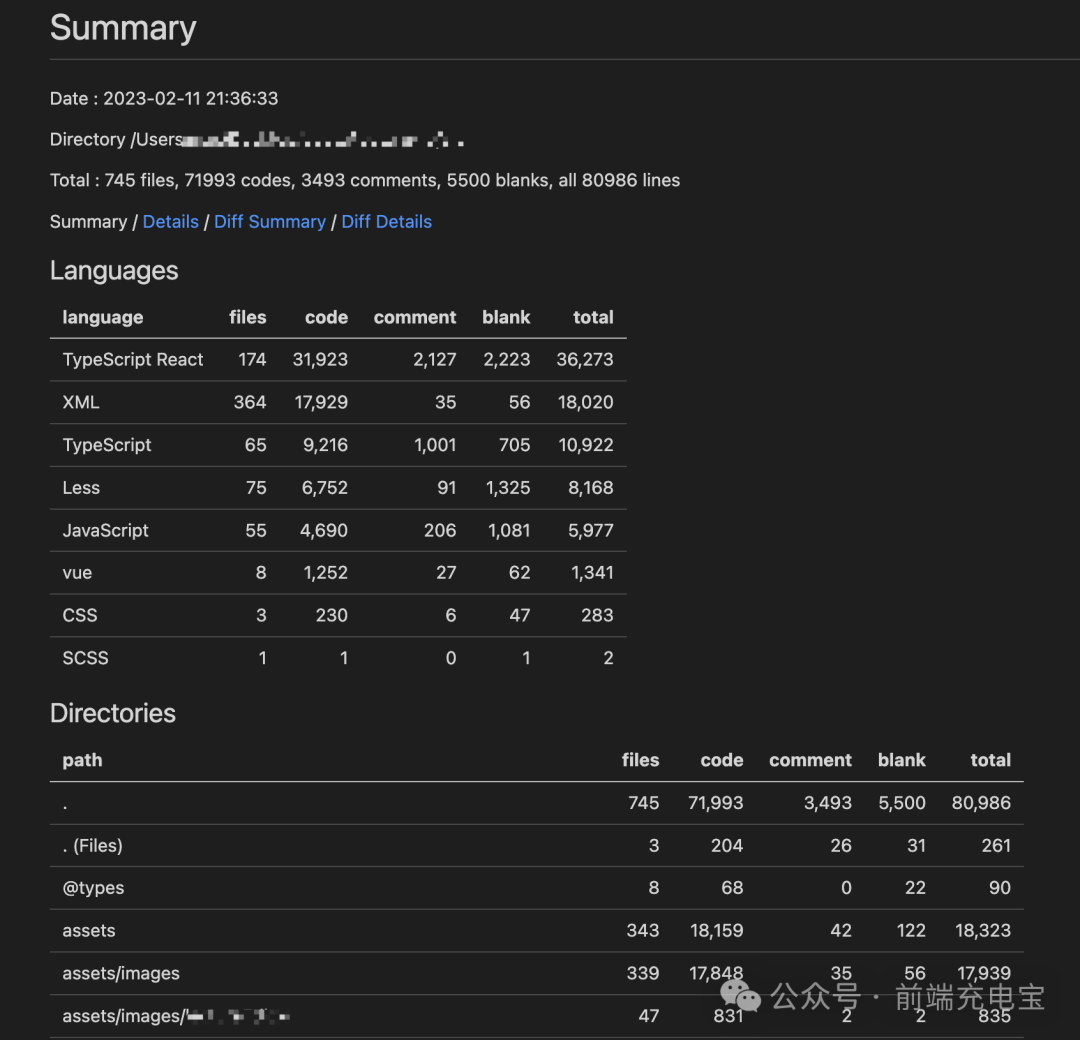This screenshot has height=1040, width=1080.
Task: Select the XML language name
Action: (x=81, y=402)
